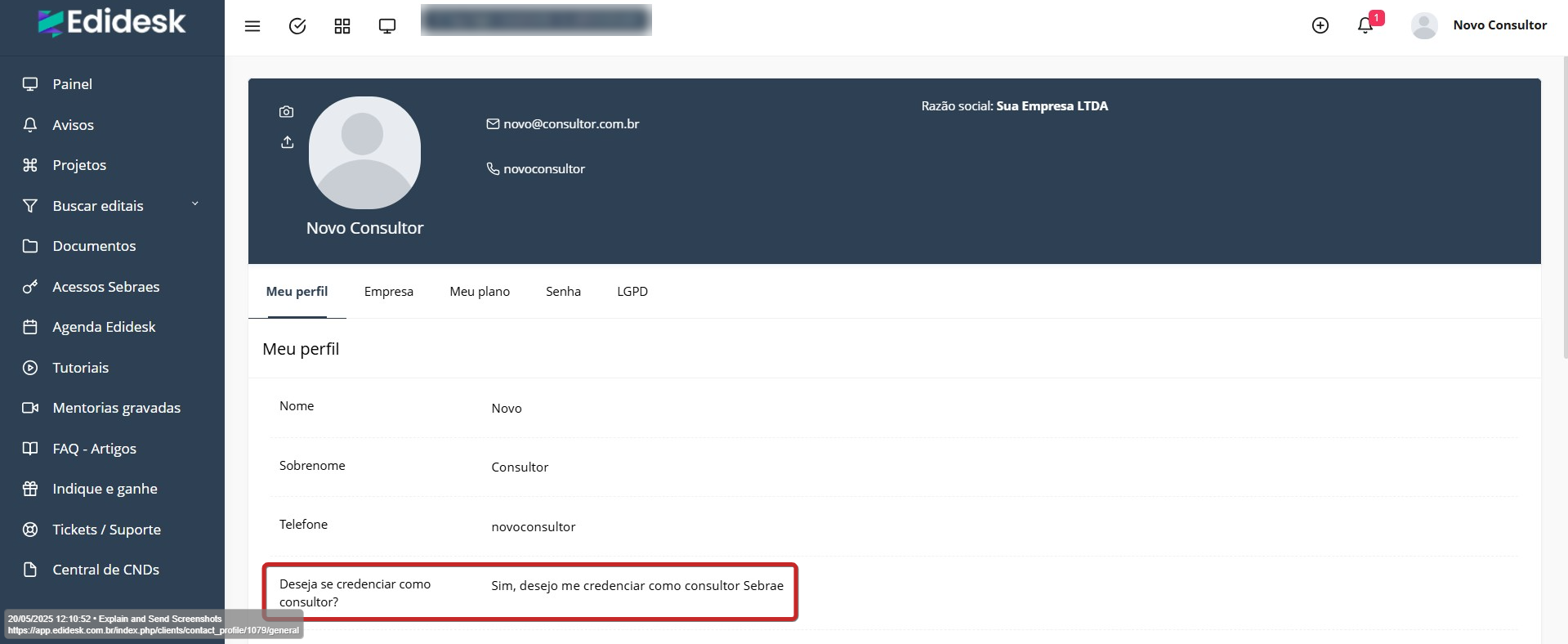Click the camera icon beside profile photo
Screen dimensions: 1568x644
pos(286,112)
